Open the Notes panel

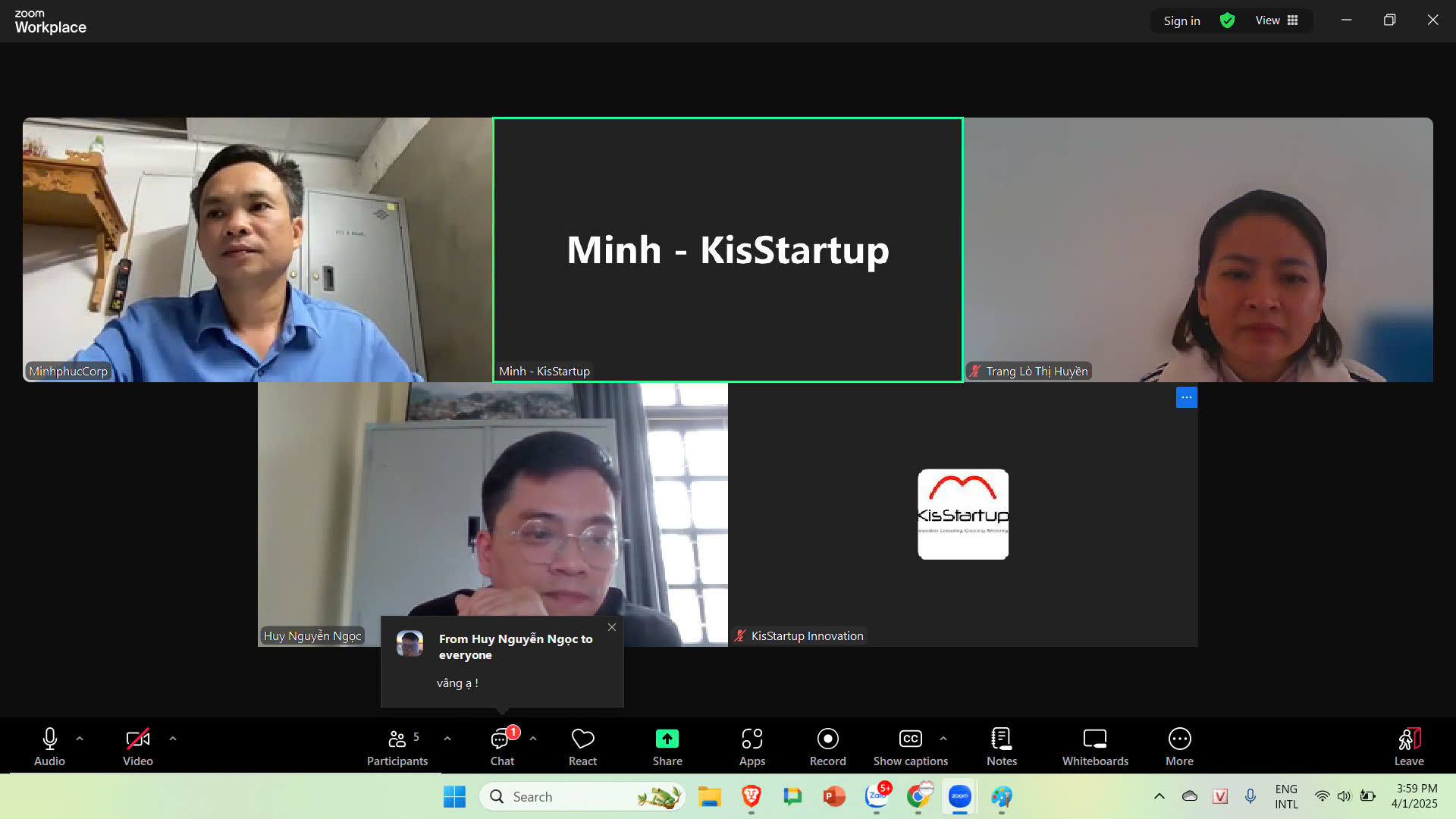tap(1002, 747)
